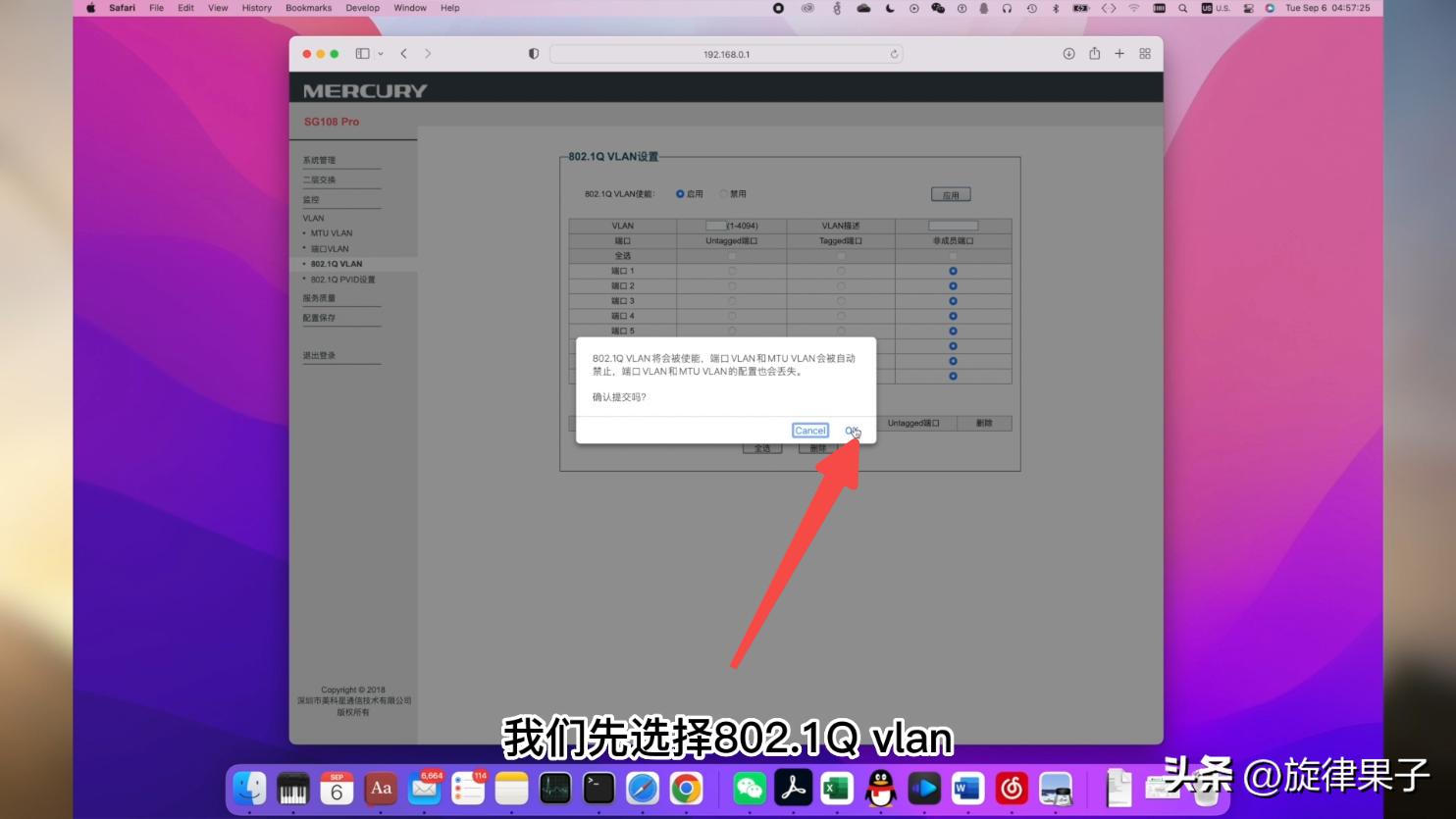Check the 全选 checkbox in Untagged端口 column
The image size is (1456, 819).
[730, 255]
